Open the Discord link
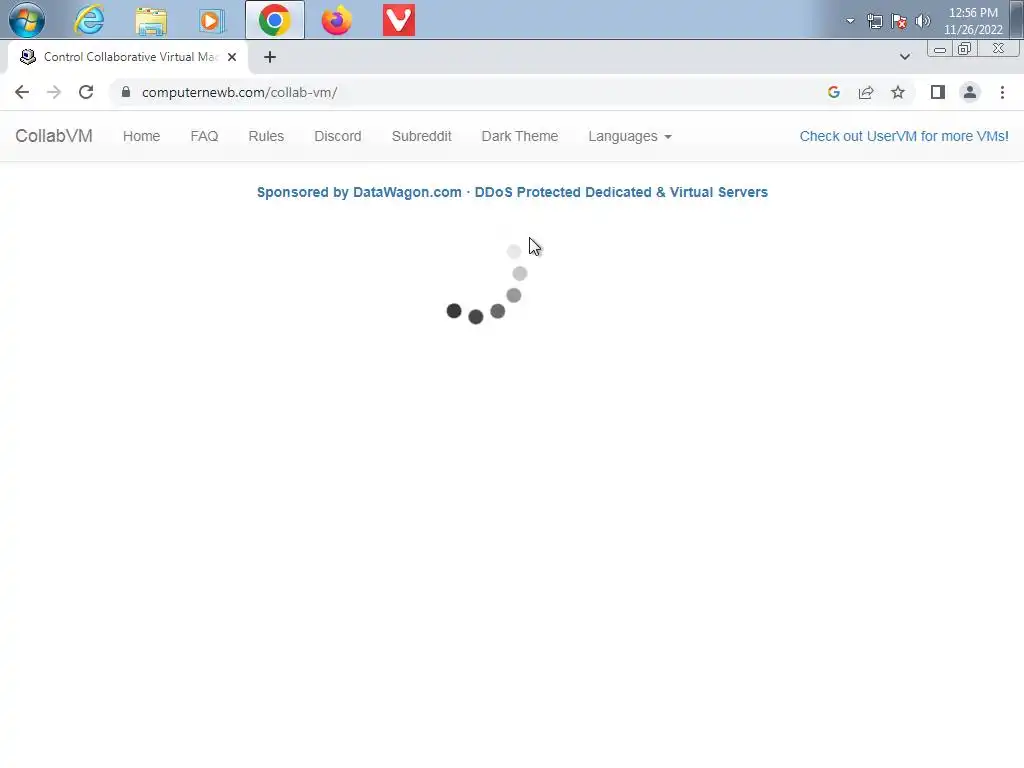The height and width of the screenshot is (768, 1024). (x=338, y=136)
